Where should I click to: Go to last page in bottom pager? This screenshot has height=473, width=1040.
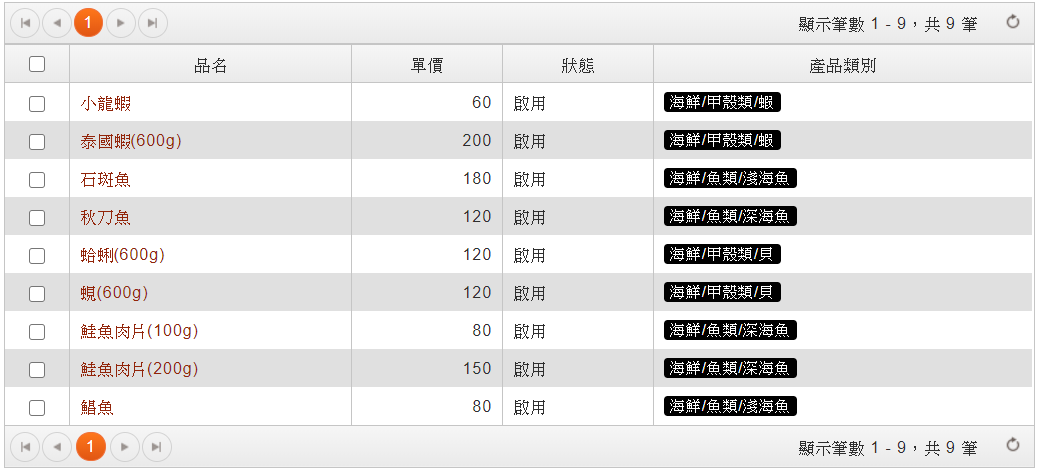point(157,446)
